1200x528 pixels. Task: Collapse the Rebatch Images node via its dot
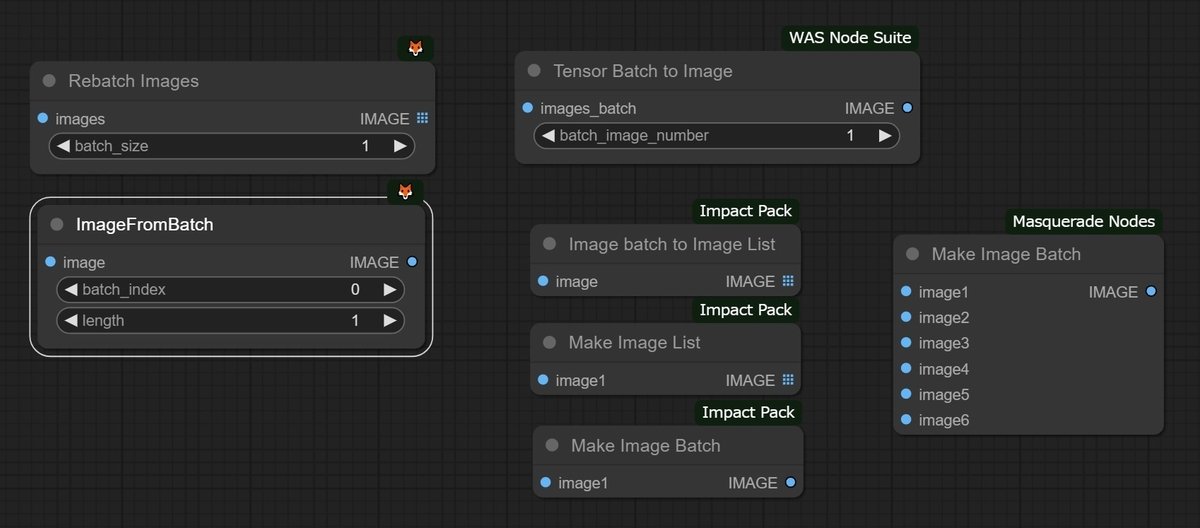pyautogui.click(x=49, y=80)
